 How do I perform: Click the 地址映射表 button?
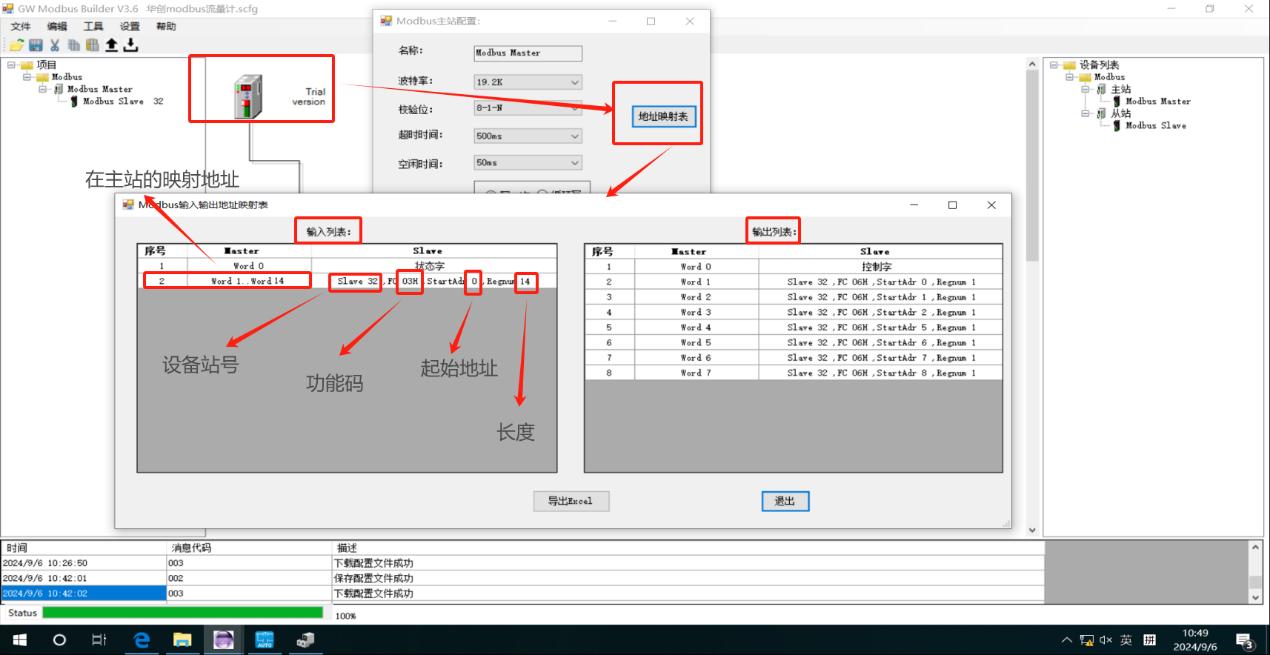tap(664, 117)
